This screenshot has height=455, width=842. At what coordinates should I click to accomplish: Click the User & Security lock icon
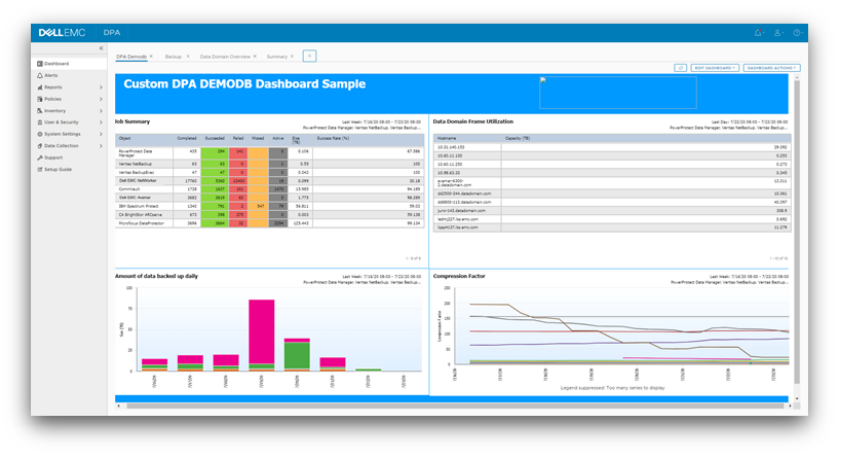(x=40, y=122)
